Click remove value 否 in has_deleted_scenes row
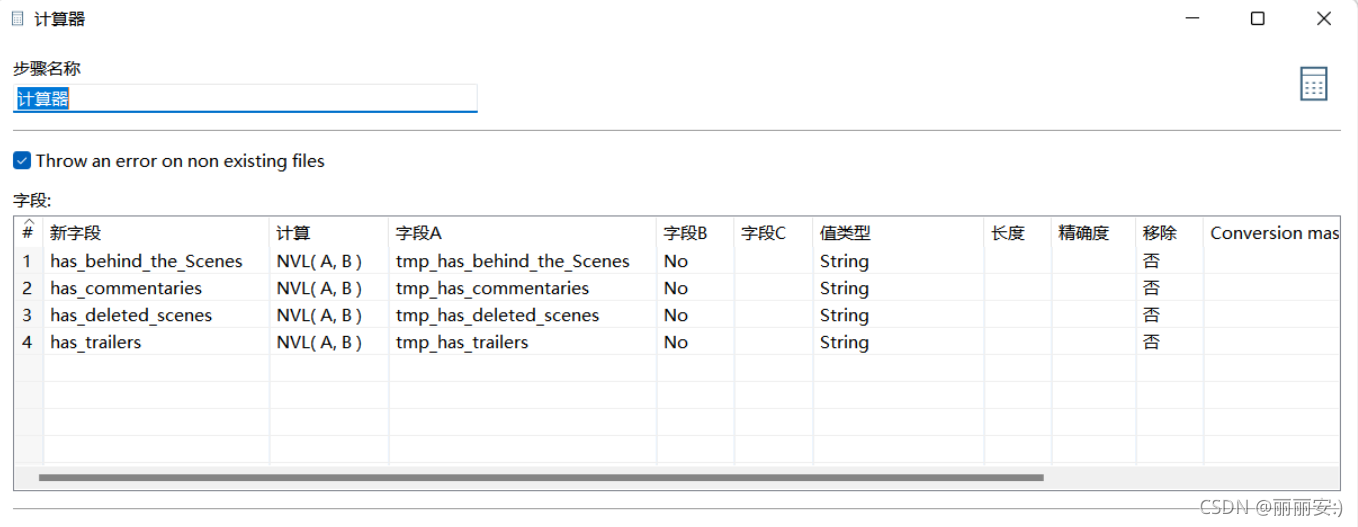 1169,315
